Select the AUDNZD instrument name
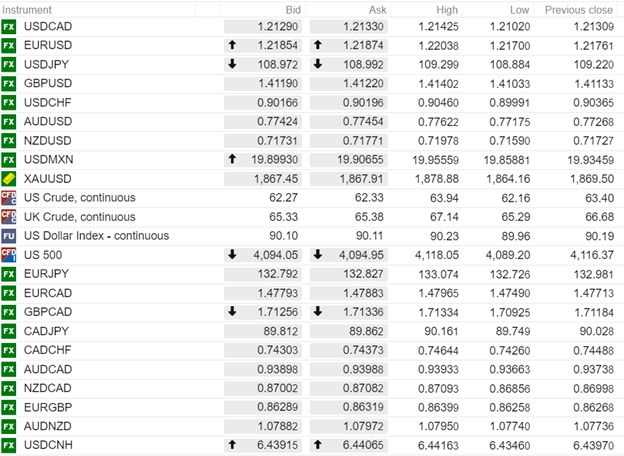Image resolution: width=624 pixels, height=456 pixels. [x=49, y=425]
